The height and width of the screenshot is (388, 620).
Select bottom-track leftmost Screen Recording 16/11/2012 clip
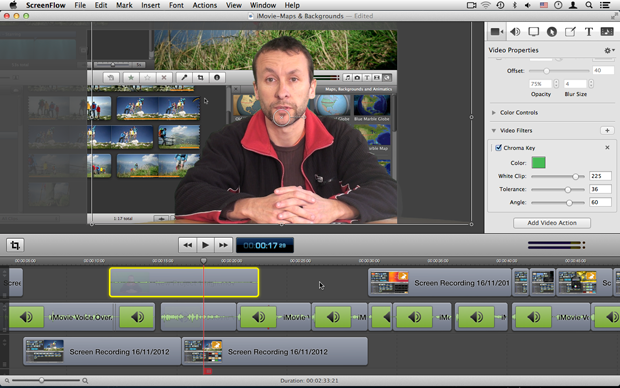pyautogui.click(x=102, y=351)
